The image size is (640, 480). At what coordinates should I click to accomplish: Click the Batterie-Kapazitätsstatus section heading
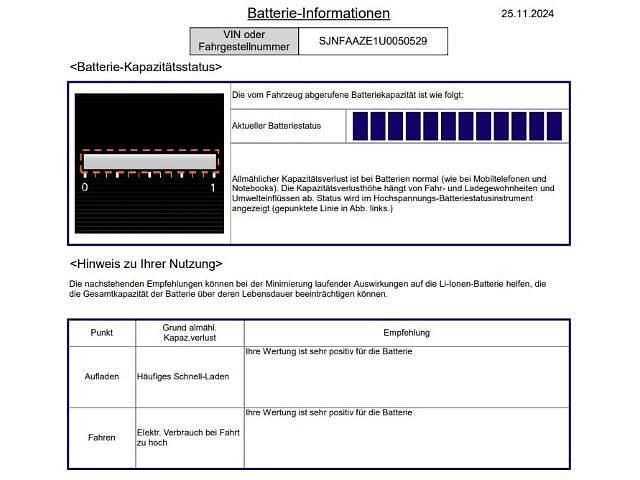pyautogui.click(x=146, y=67)
